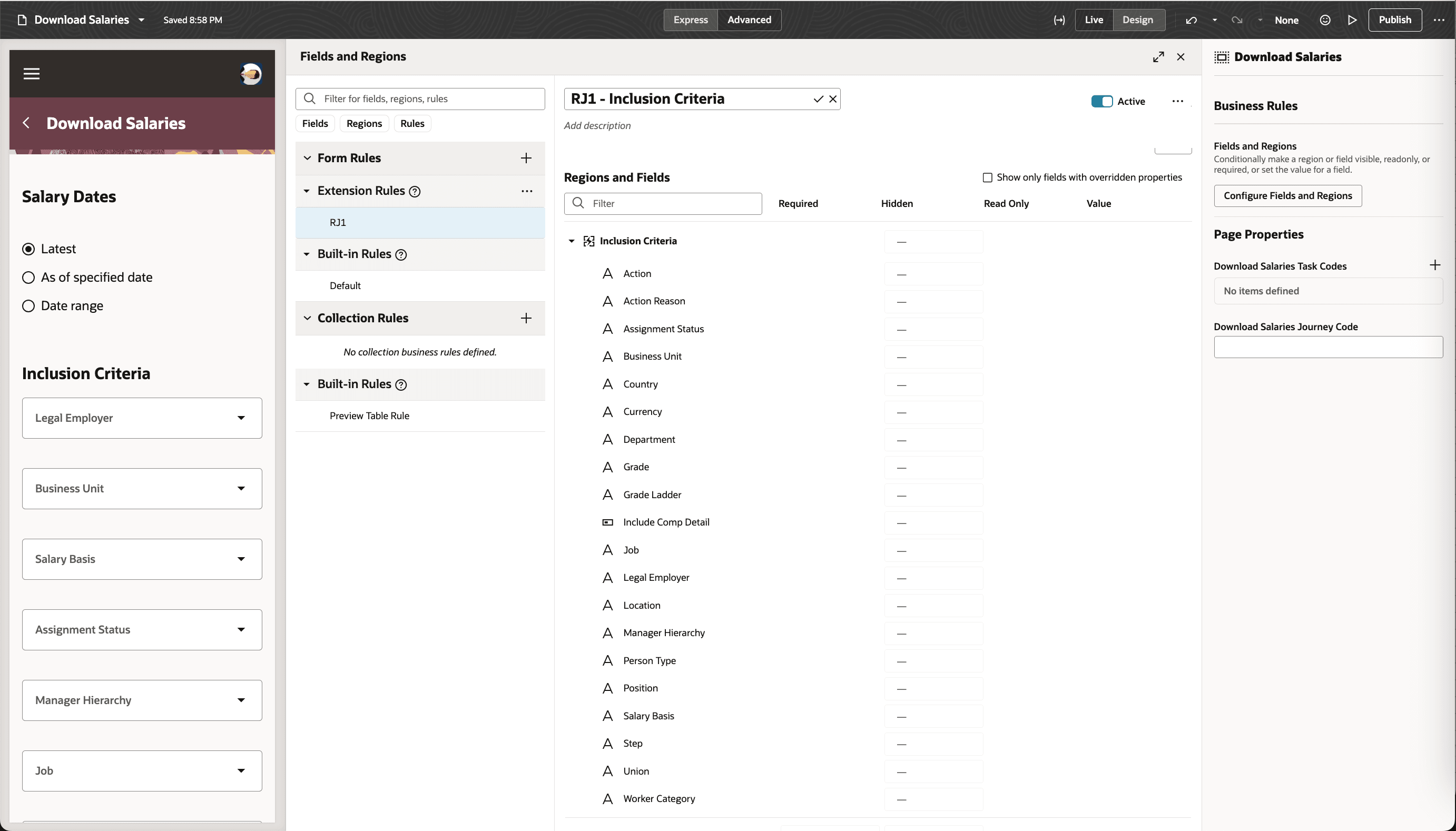Click Configure Fields and Regions button
The width and height of the screenshot is (1456, 831).
1287,196
